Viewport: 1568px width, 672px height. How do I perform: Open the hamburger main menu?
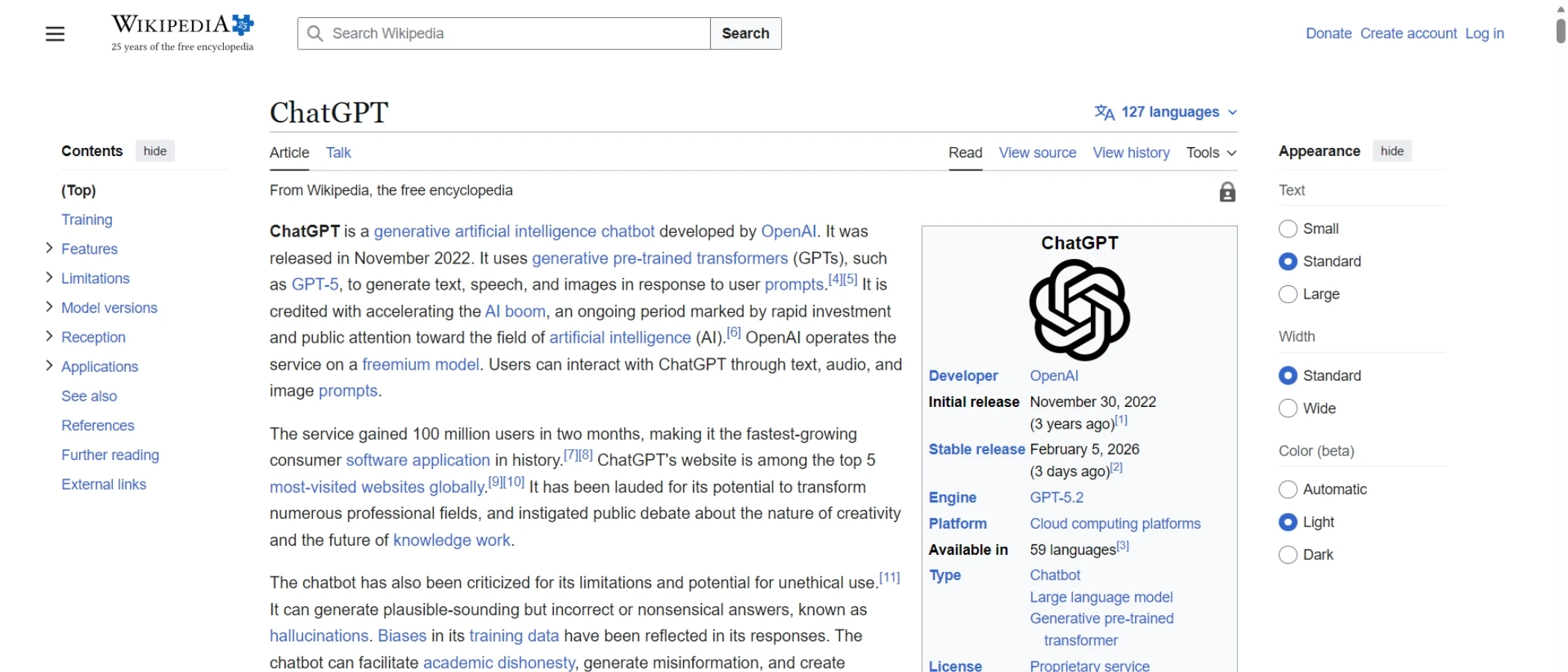tap(55, 34)
